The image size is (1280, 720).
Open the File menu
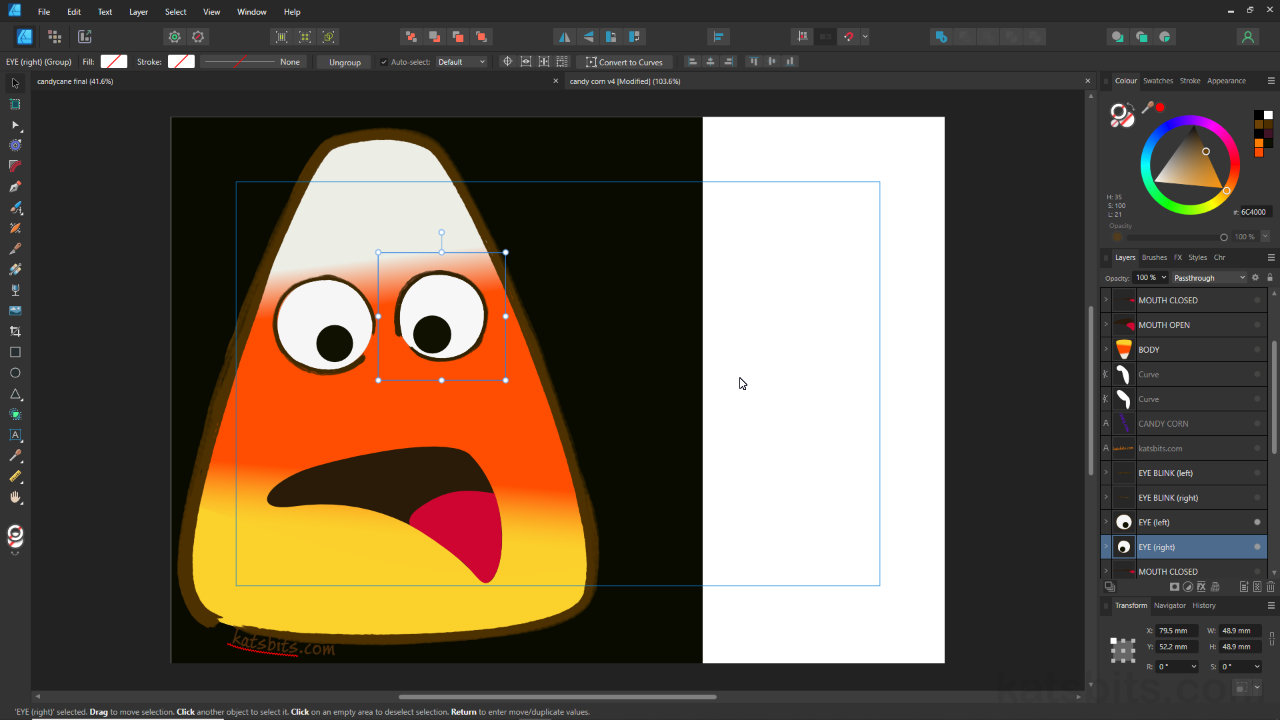coord(44,12)
